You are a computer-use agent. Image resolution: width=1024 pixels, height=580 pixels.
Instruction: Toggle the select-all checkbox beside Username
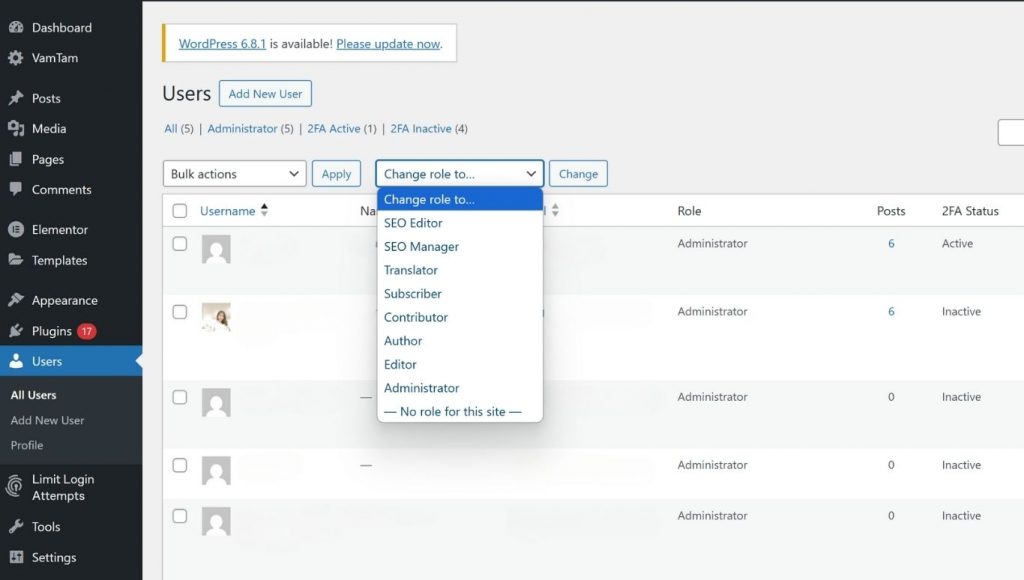(x=180, y=211)
